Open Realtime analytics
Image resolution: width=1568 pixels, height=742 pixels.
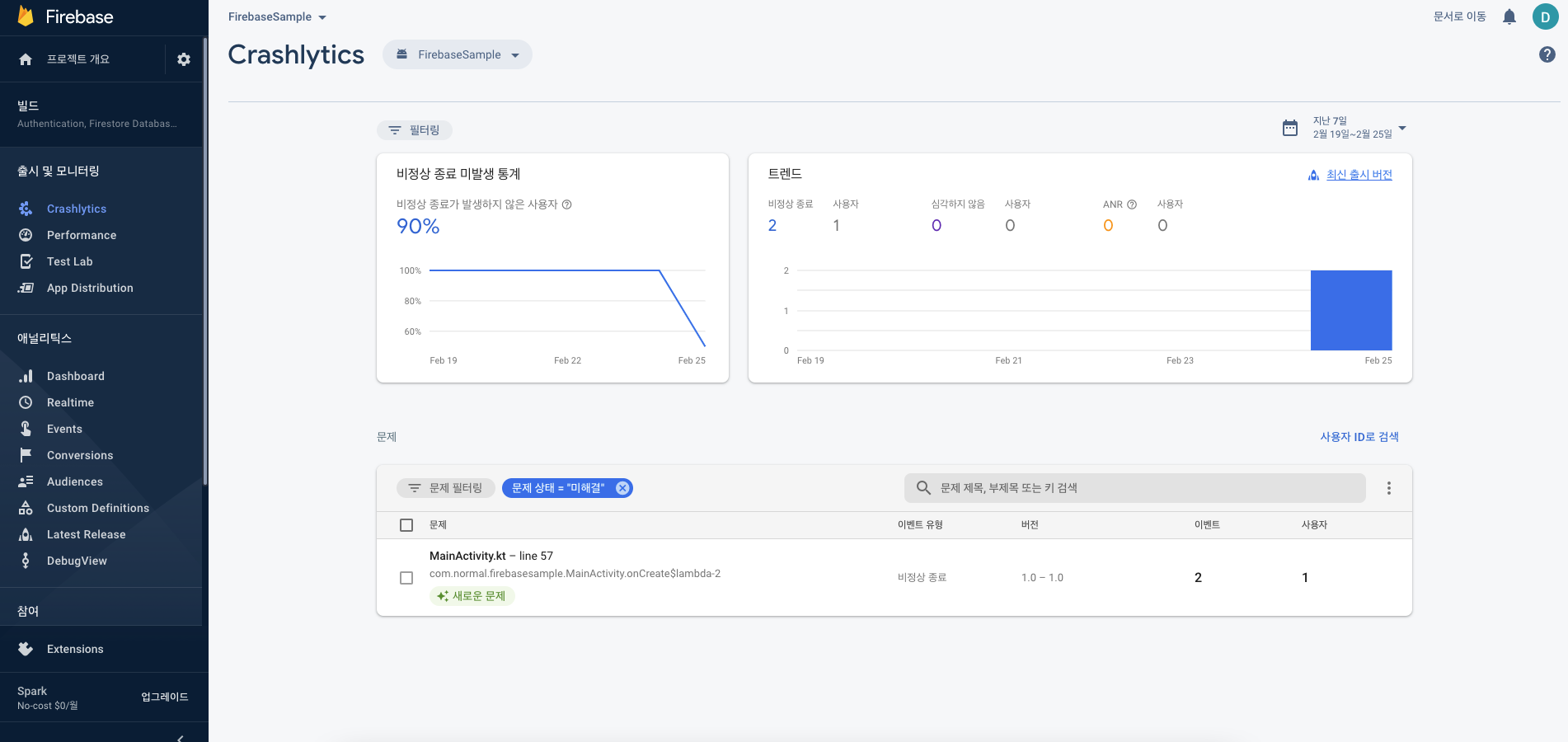[70, 402]
